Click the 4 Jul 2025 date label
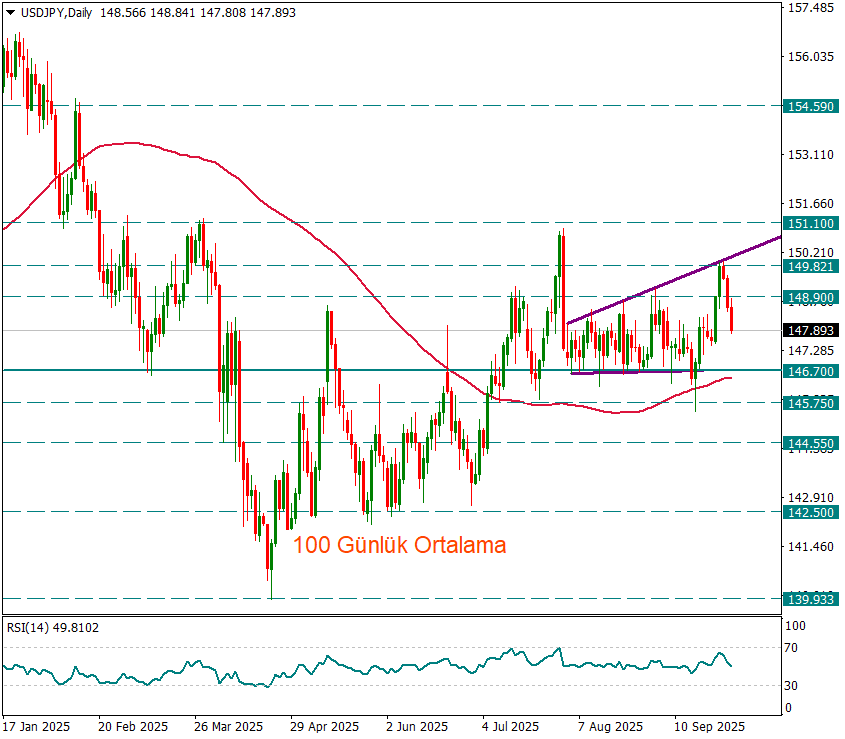The width and height of the screenshot is (845, 739). click(x=511, y=726)
